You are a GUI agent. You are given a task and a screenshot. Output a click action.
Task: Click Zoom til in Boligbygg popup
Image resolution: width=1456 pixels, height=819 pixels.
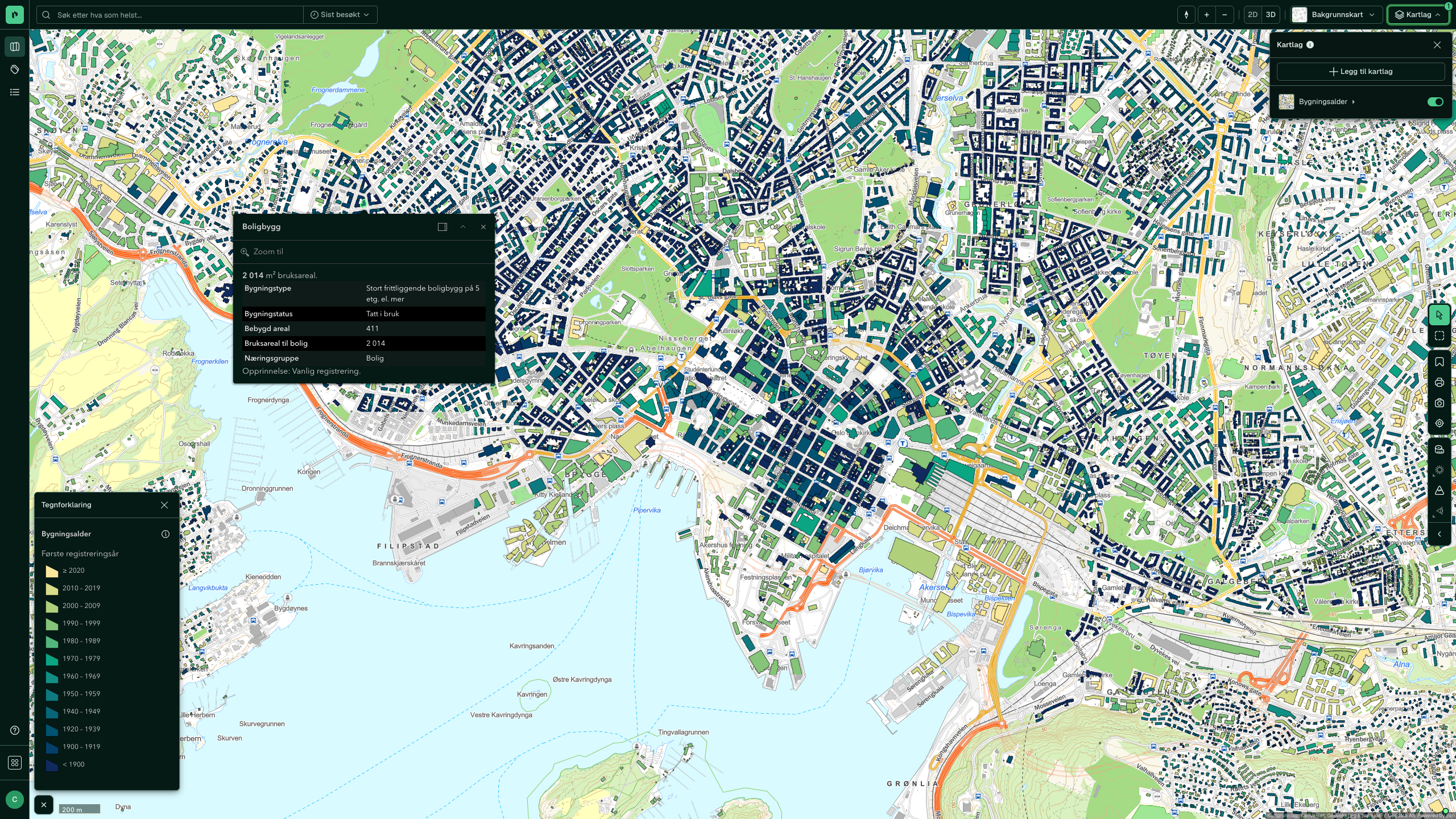(262, 251)
